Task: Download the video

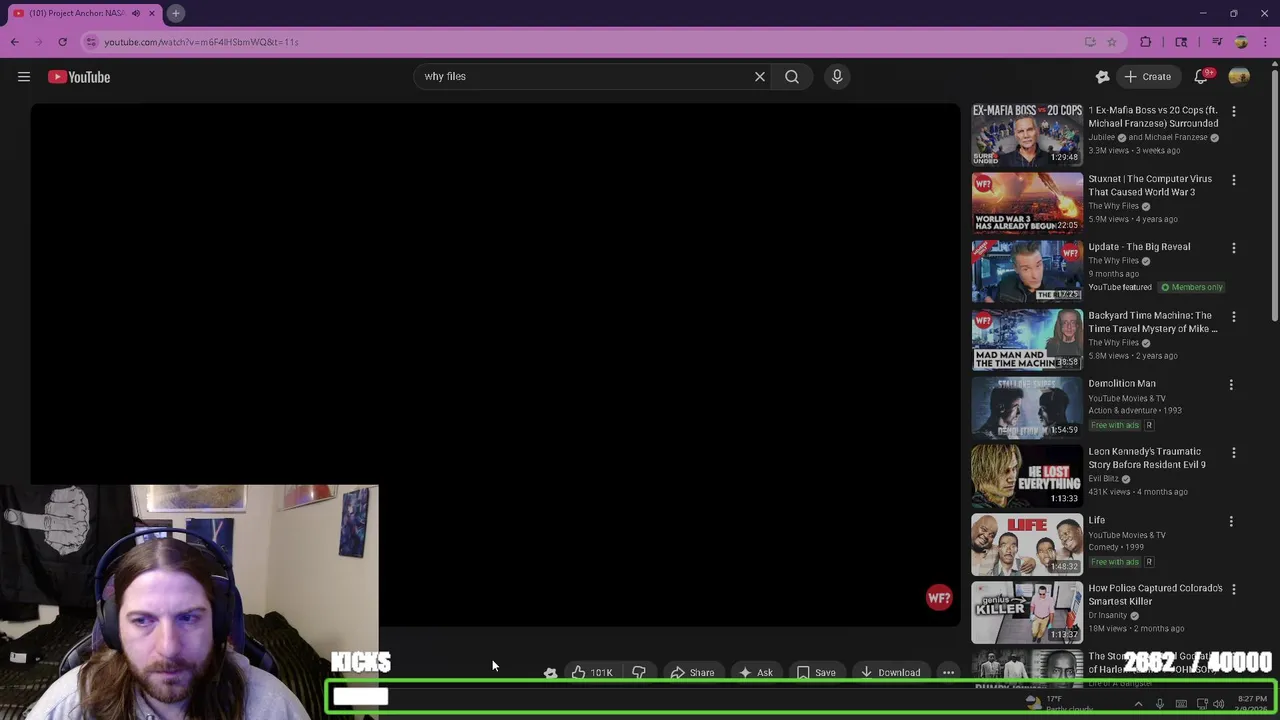Action: click(890, 673)
